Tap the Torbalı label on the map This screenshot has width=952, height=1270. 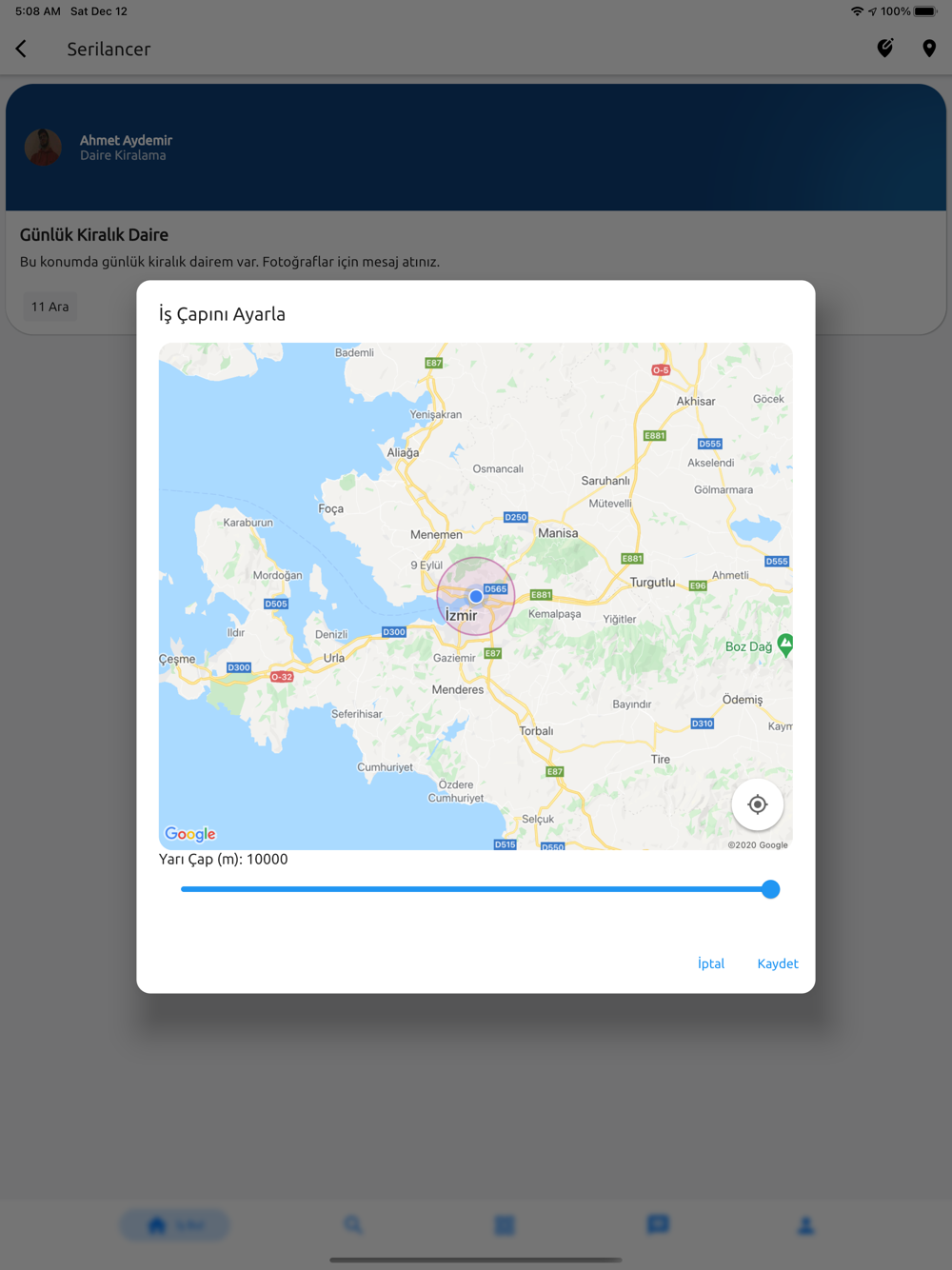[536, 731]
